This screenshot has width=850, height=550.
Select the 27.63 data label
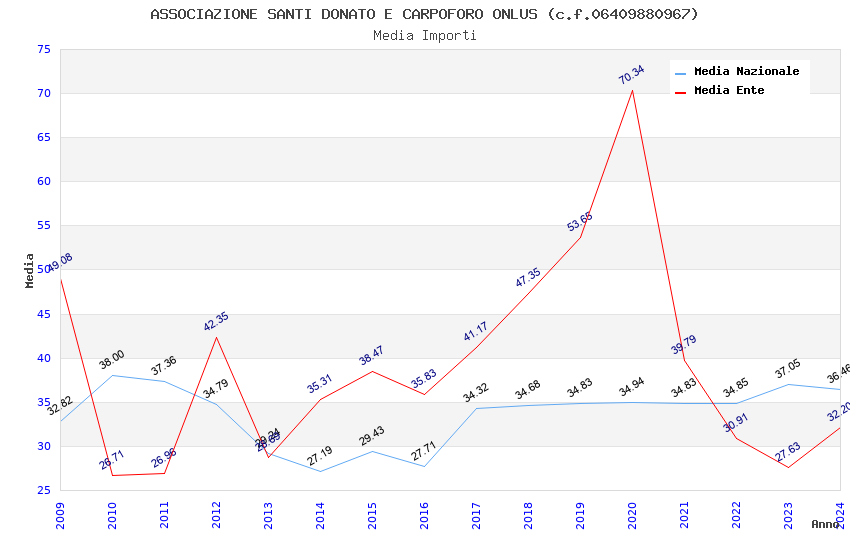[788, 451]
